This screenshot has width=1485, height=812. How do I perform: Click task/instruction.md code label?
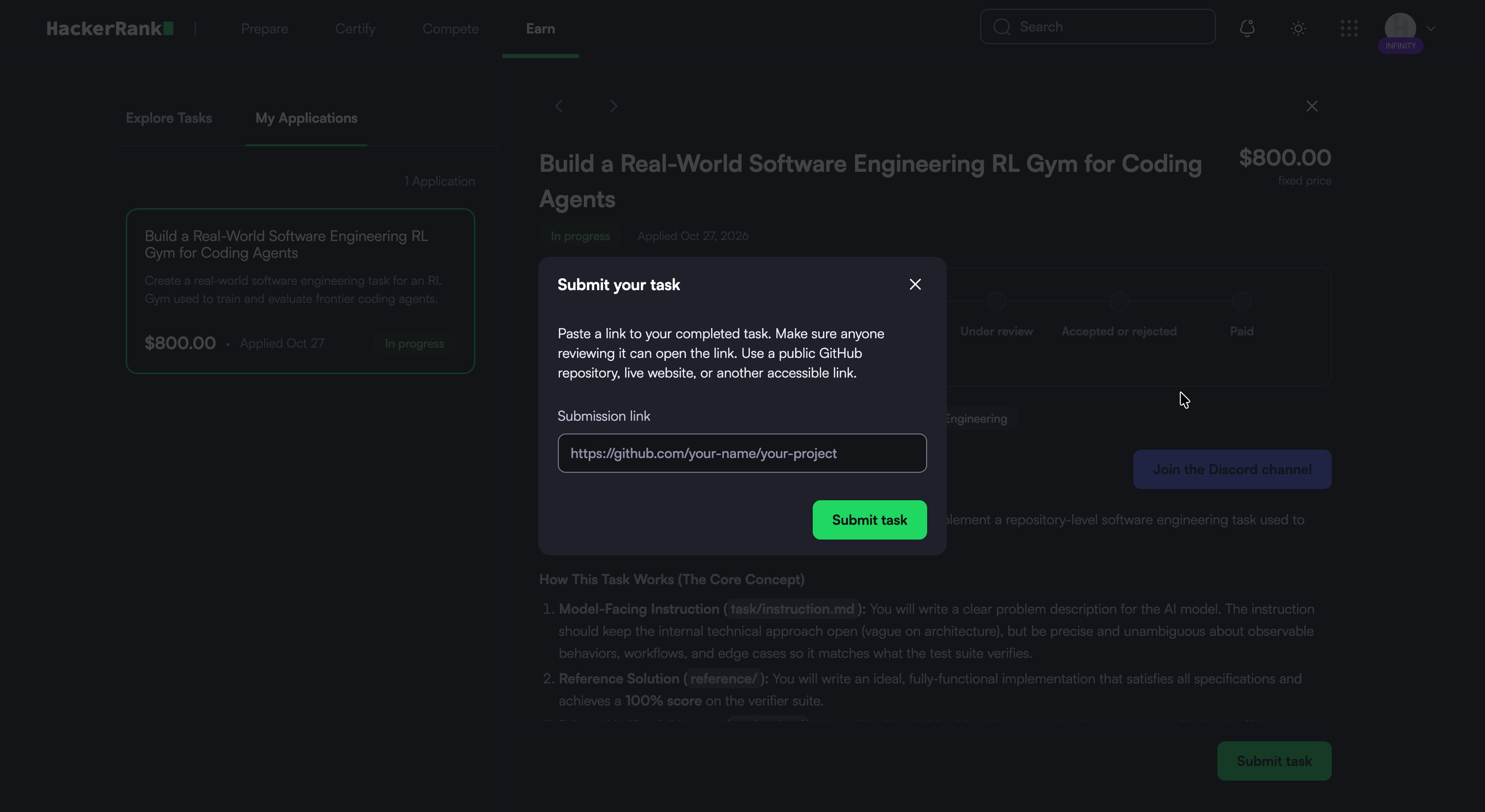click(792, 609)
